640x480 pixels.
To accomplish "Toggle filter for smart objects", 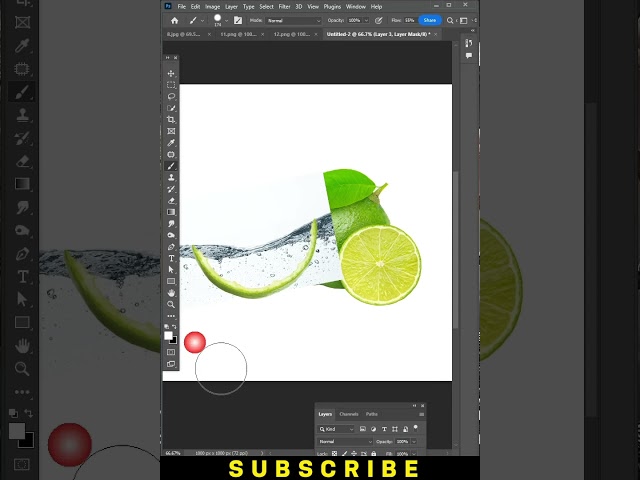I will (x=405, y=429).
